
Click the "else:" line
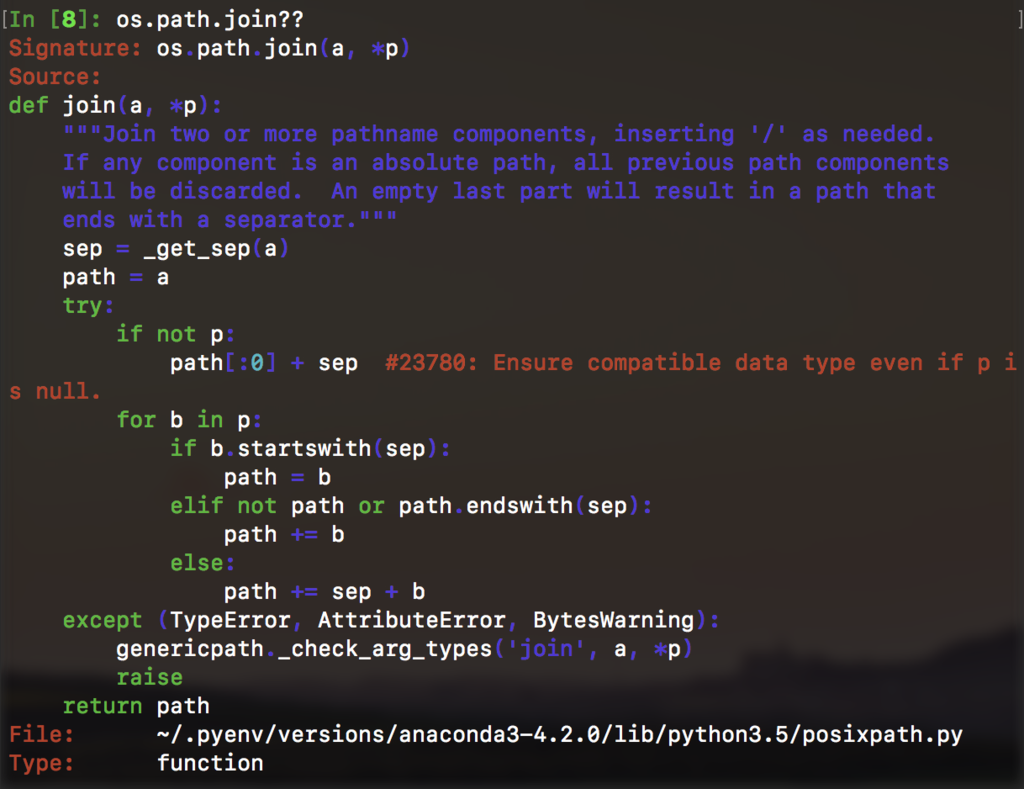tap(202, 563)
